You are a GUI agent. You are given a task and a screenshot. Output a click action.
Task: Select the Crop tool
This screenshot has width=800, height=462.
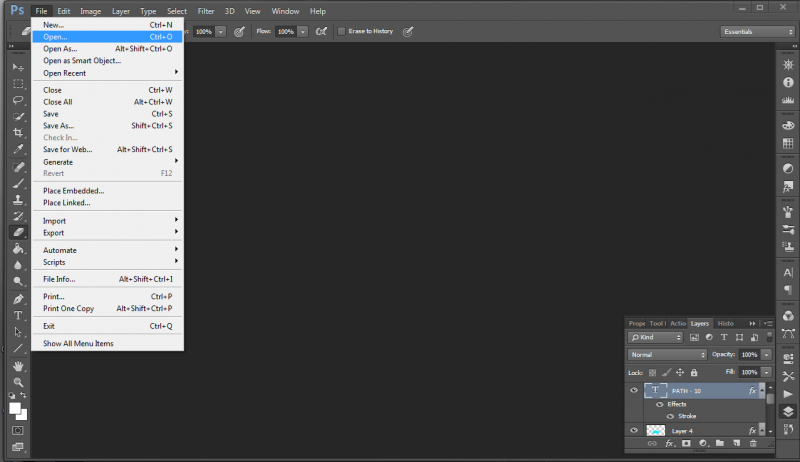(18, 132)
